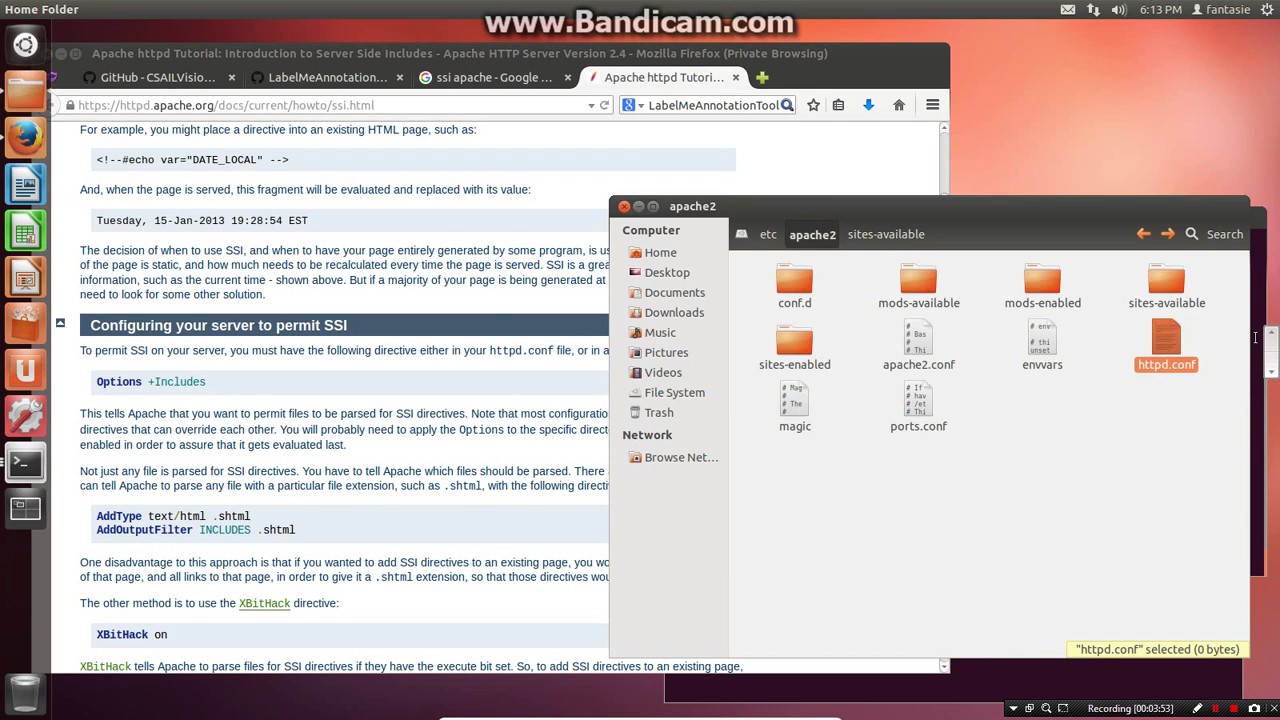Open the Ubuntu Dash home
The width and height of the screenshot is (1280, 720).
click(x=25, y=45)
